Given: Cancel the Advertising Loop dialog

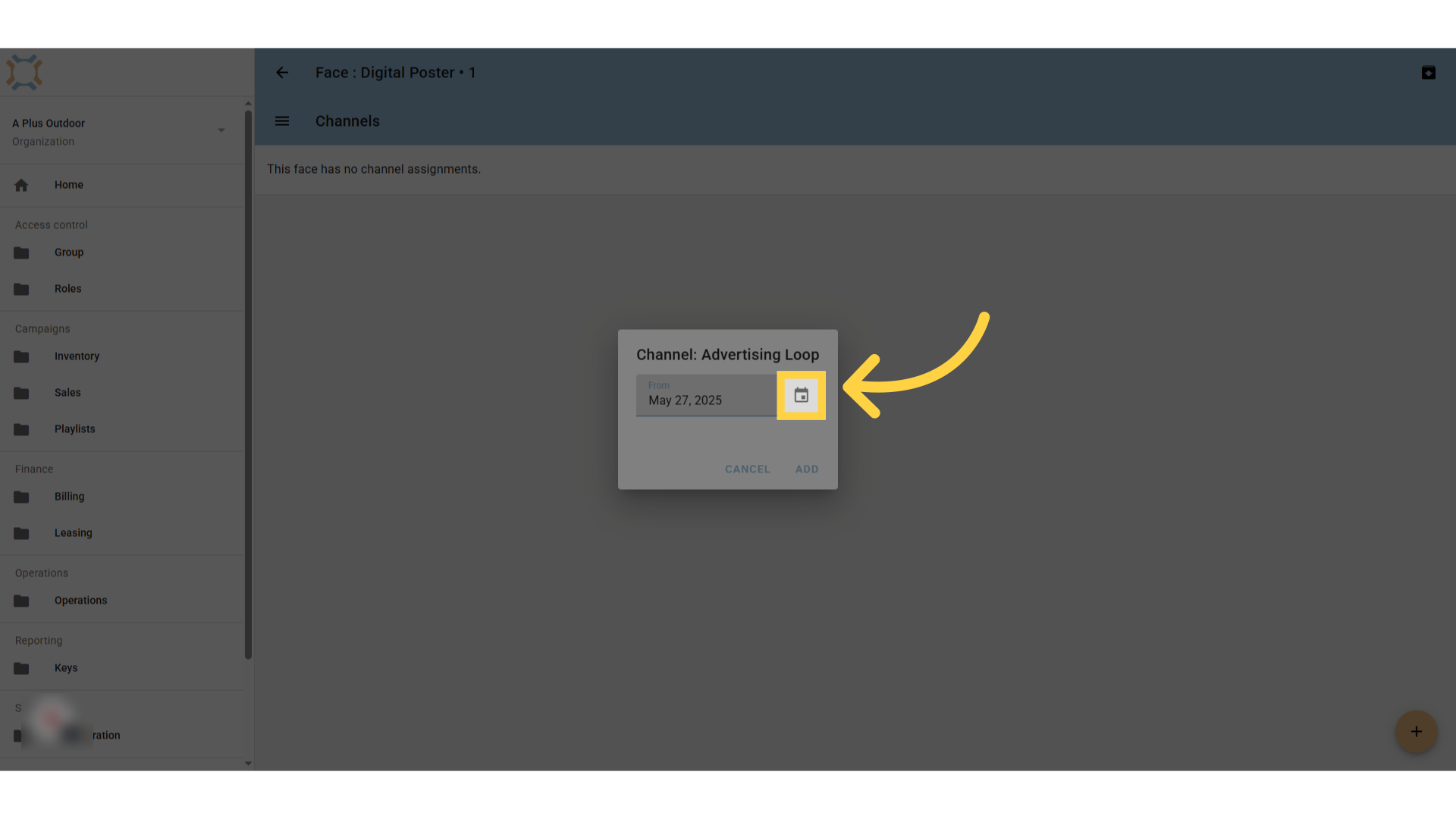Looking at the screenshot, I should coord(747,469).
